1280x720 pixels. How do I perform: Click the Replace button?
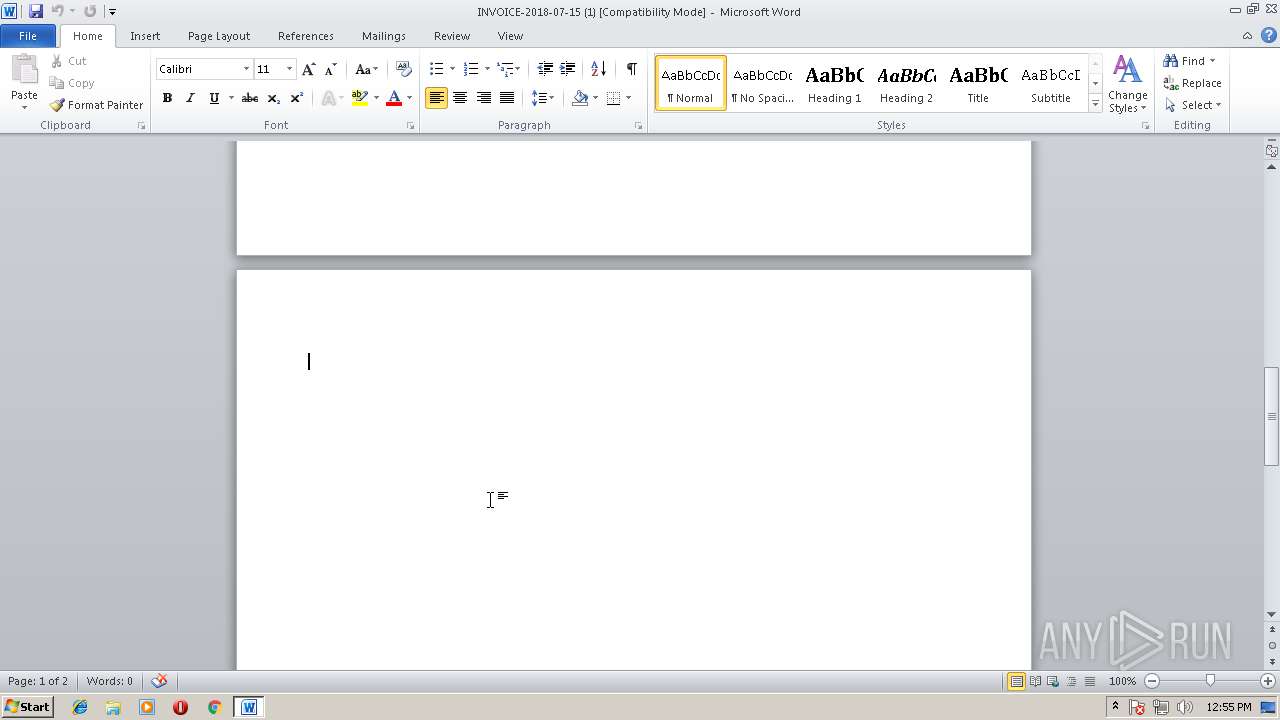1192,83
